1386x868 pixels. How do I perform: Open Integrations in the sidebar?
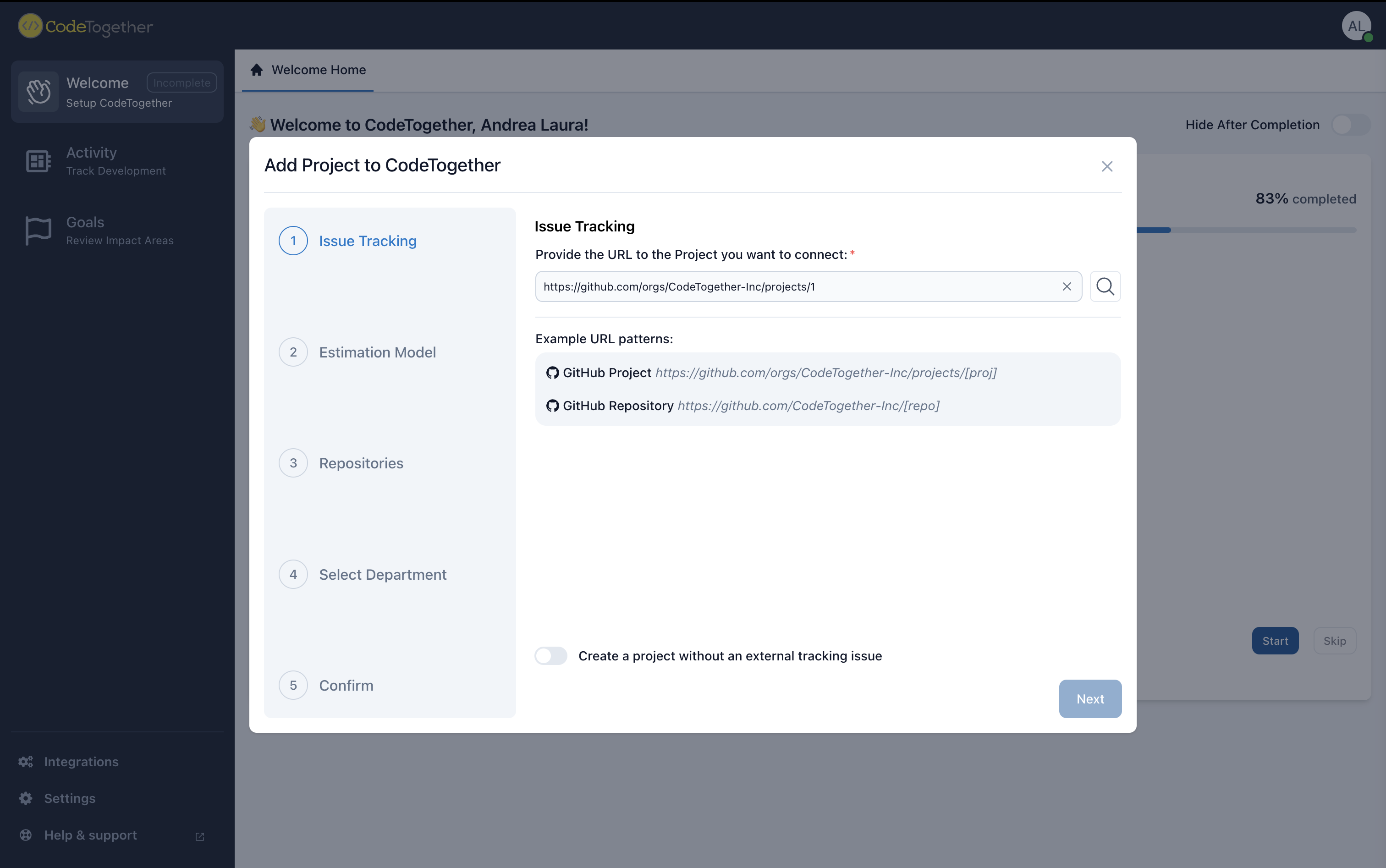(x=82, y=762)
